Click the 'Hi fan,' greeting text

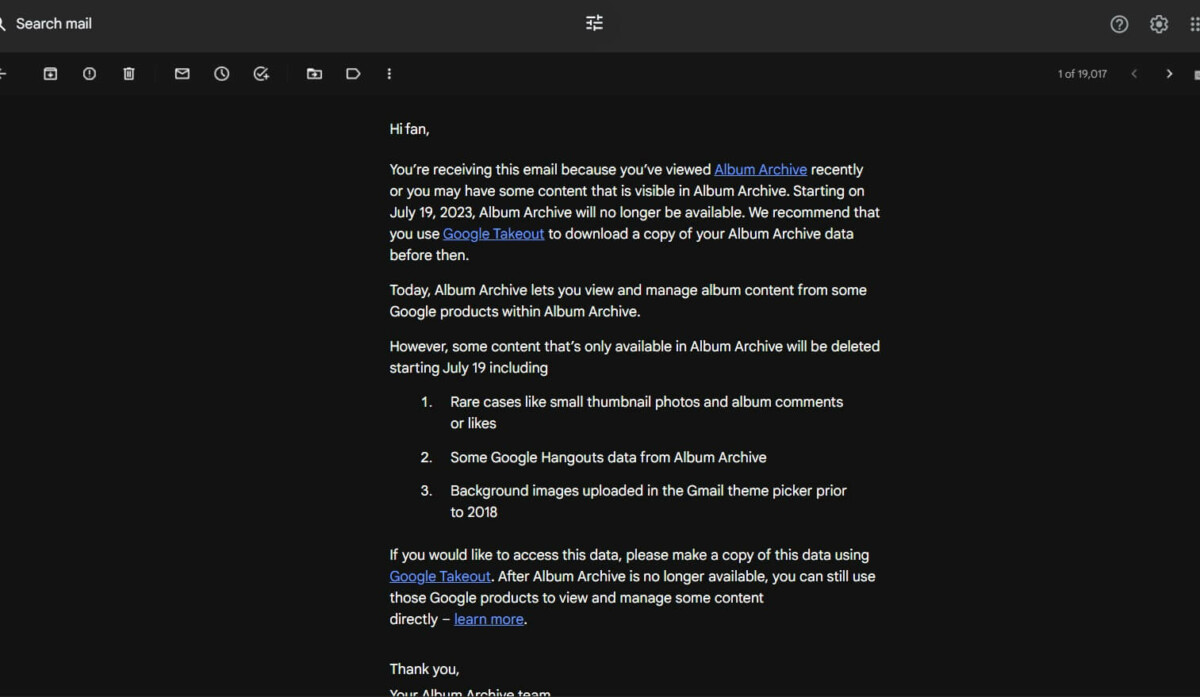coord(409,129)
